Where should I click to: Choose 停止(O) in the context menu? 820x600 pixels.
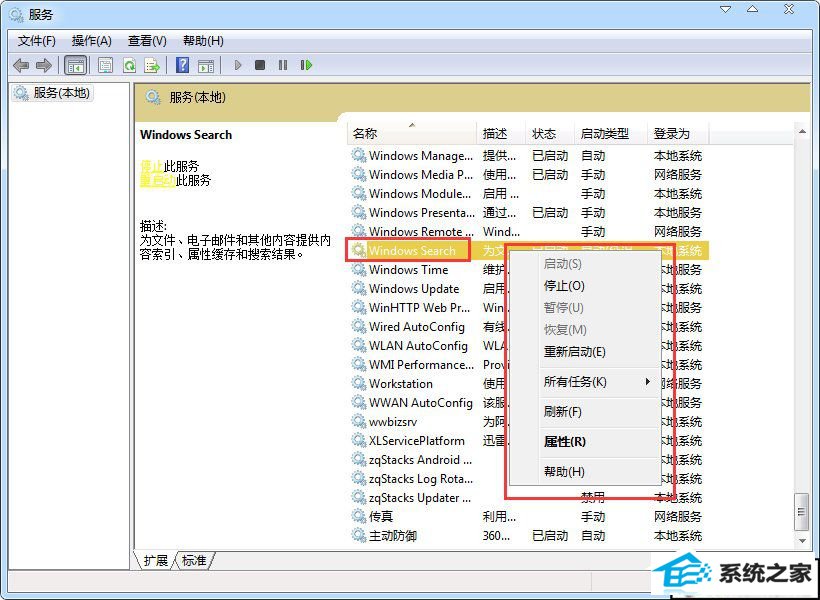click(584, 286)
